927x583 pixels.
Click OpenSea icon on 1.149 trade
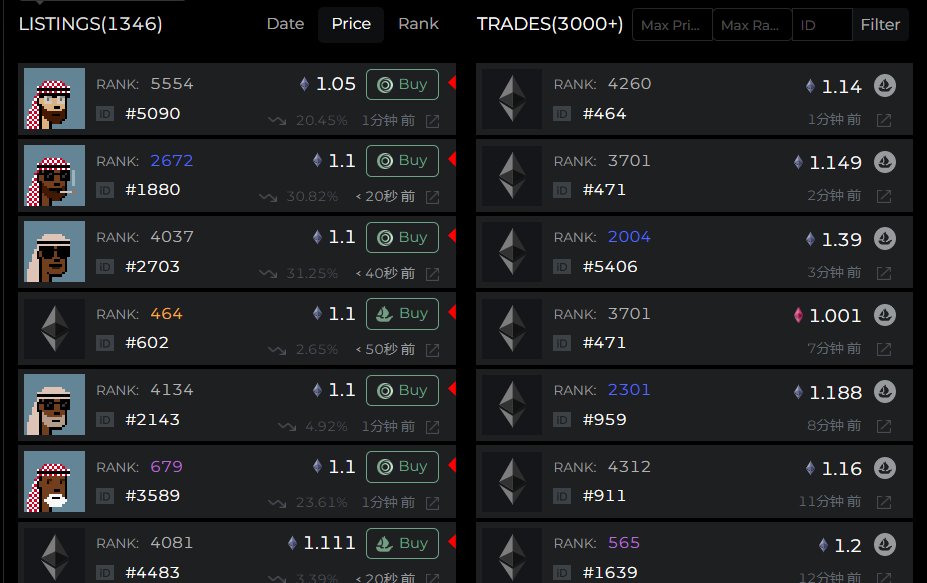(x=885, y=162)
